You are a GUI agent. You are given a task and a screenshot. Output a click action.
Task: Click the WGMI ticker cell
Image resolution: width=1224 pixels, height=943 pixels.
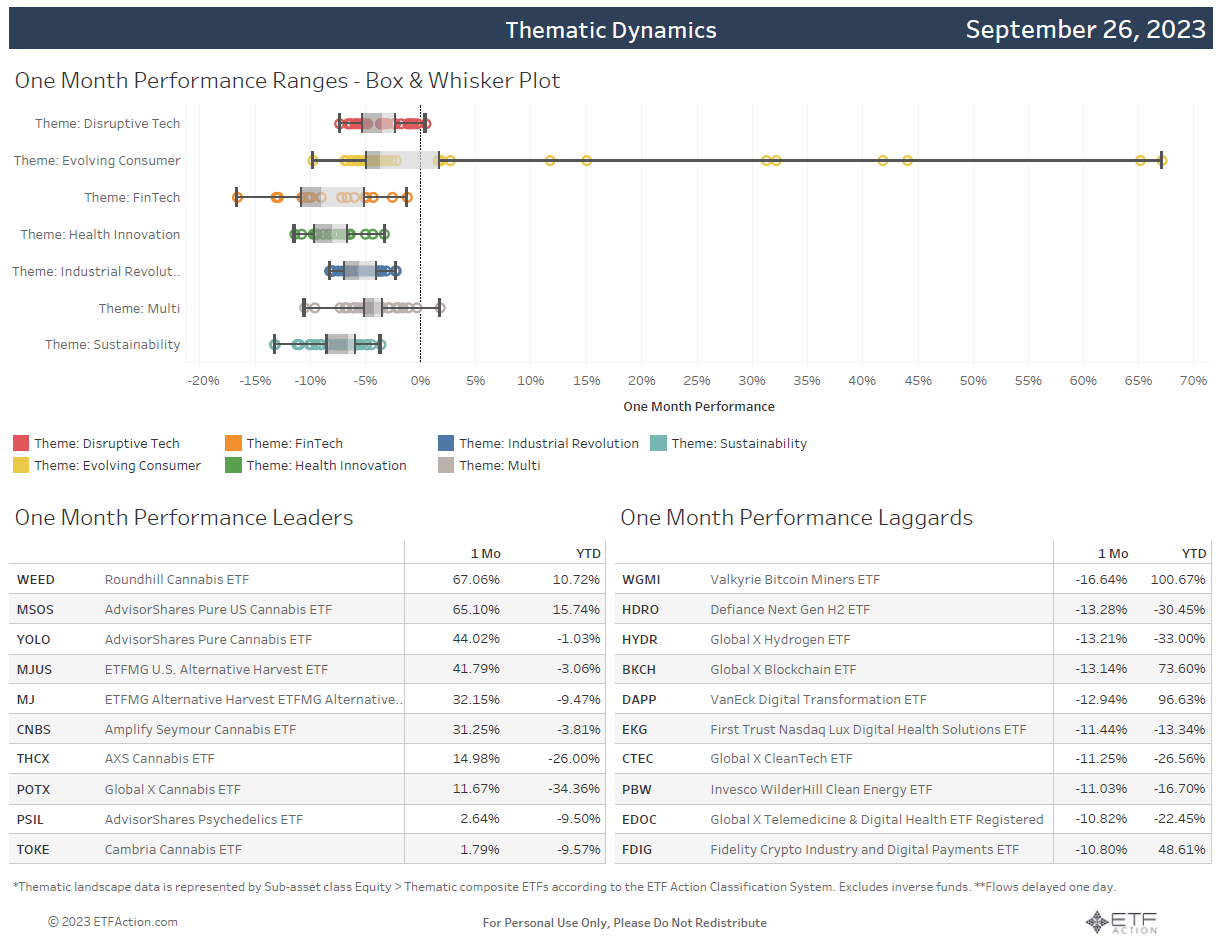click(x=641, y=580)
